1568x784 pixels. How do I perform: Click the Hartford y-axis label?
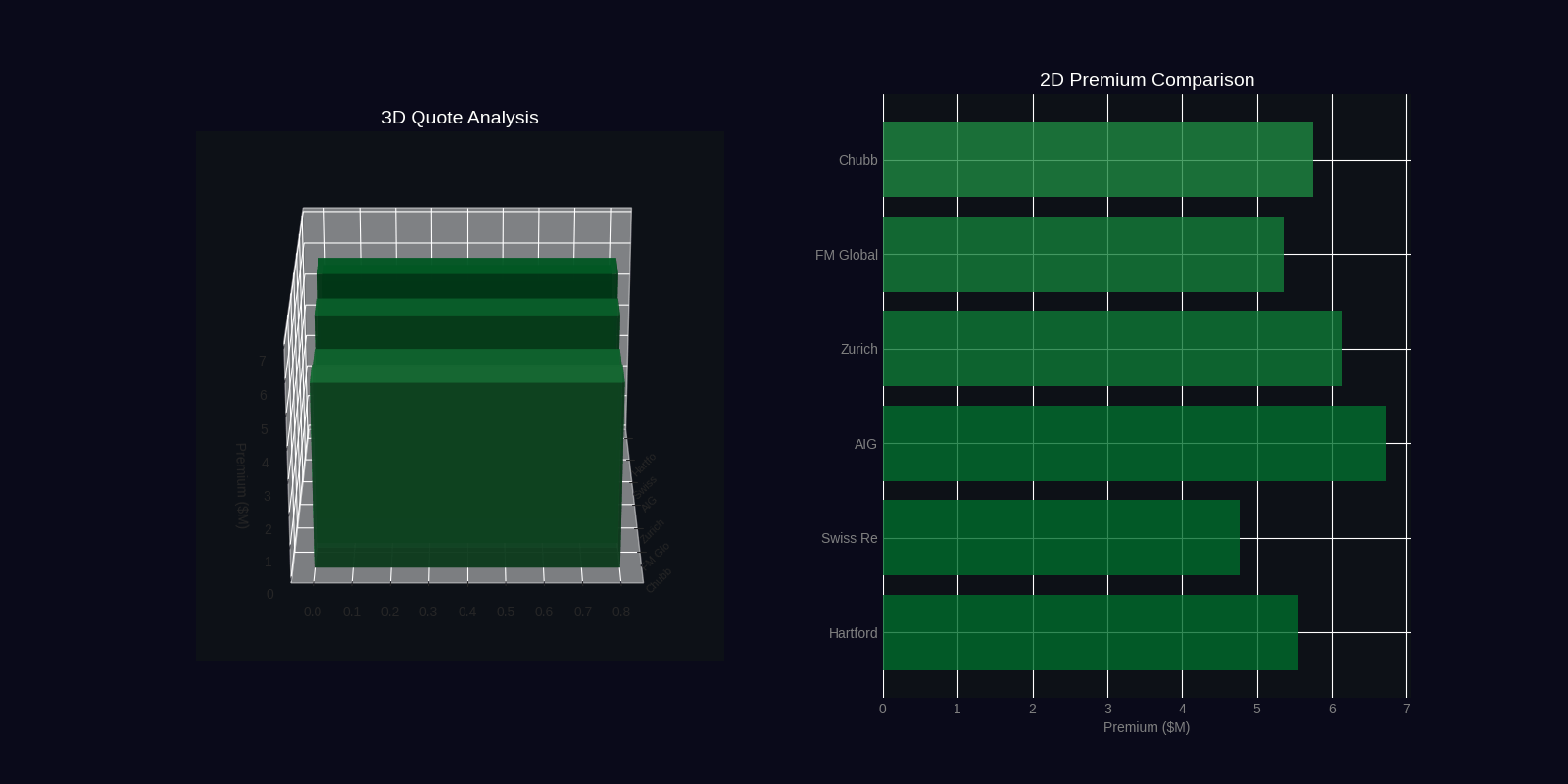click(x=853, y=633)
